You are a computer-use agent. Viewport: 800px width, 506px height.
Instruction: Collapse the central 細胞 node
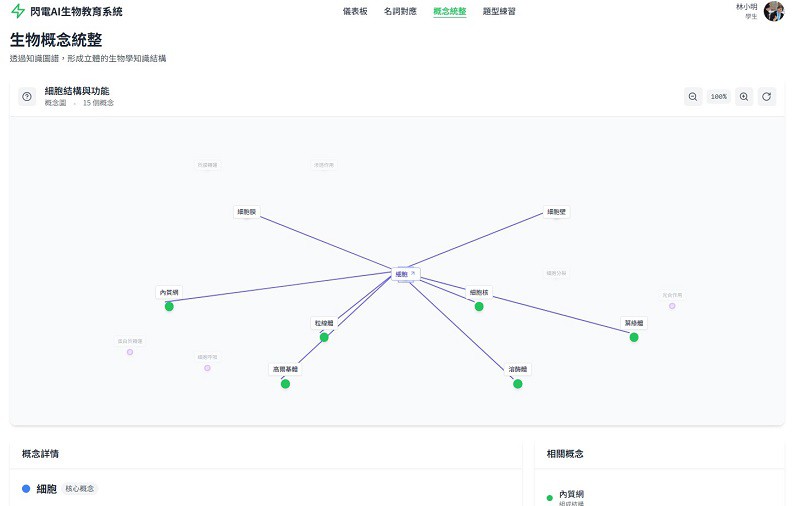tap(413, 273)
